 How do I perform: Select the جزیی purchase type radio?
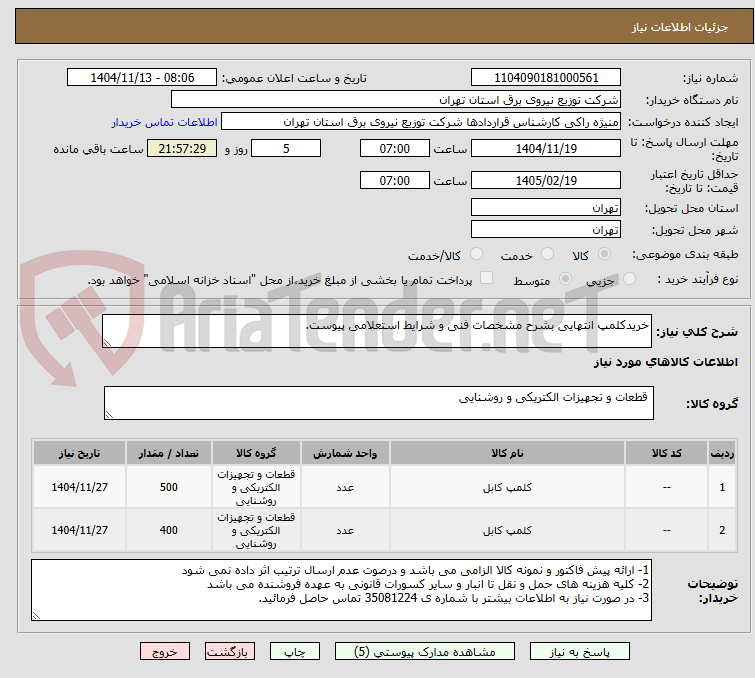click(629, 278)
